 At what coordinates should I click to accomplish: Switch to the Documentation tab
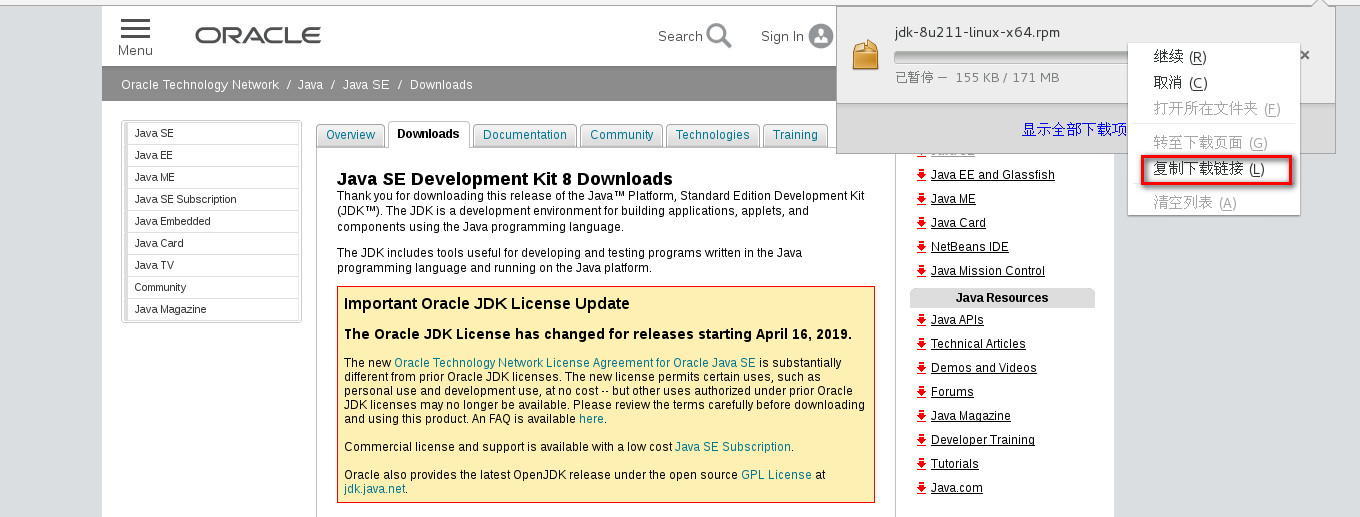click(x=525, y=135)
